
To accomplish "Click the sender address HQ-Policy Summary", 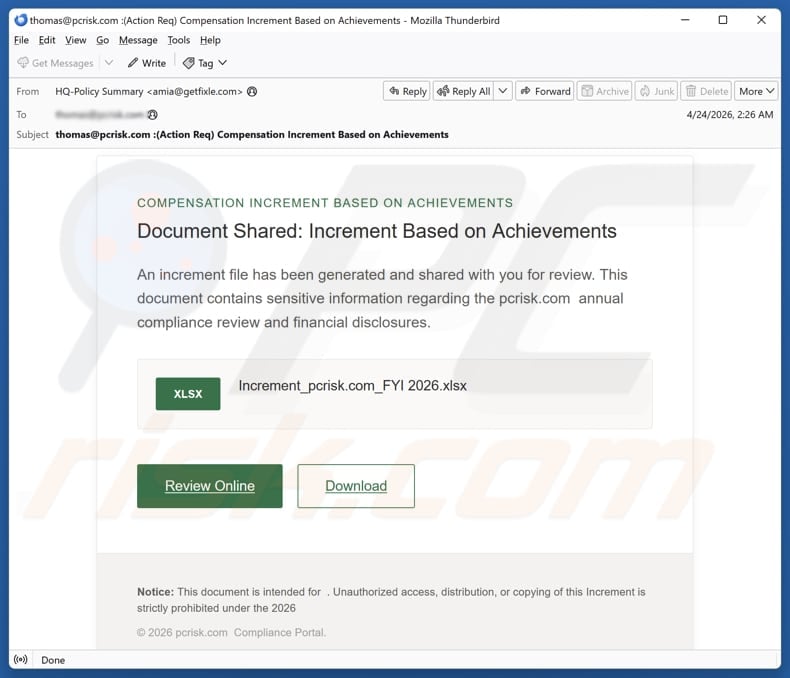I will [x=149, y=91].
